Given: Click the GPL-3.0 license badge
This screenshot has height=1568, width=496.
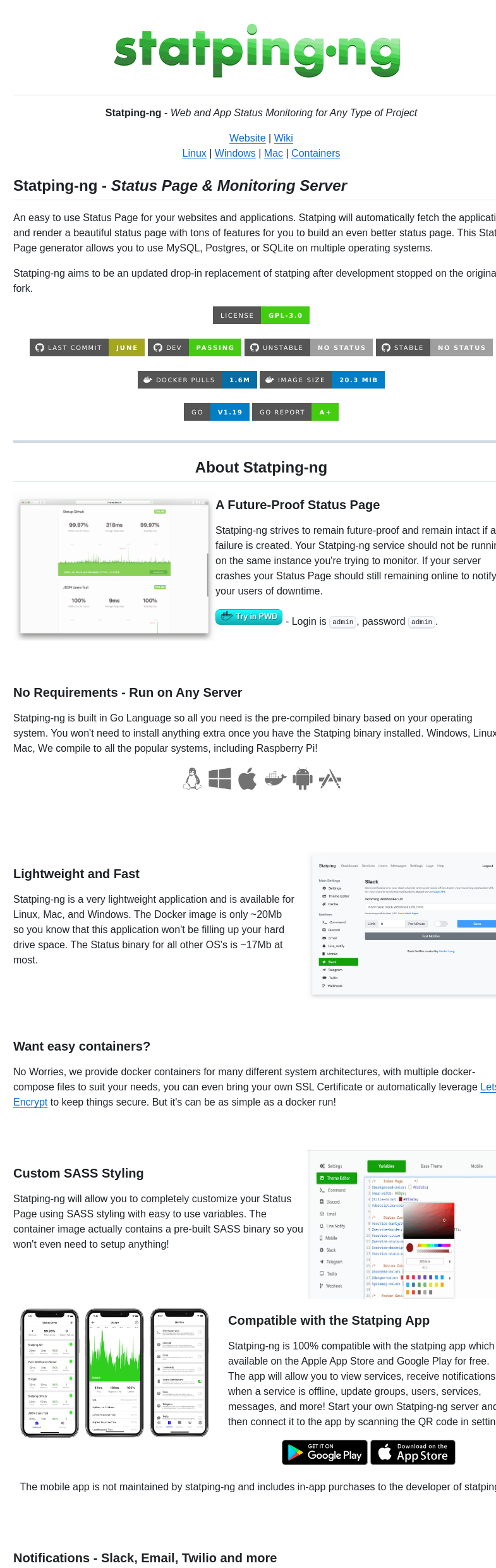Looking at the screenshot, I should pos(261,315).
